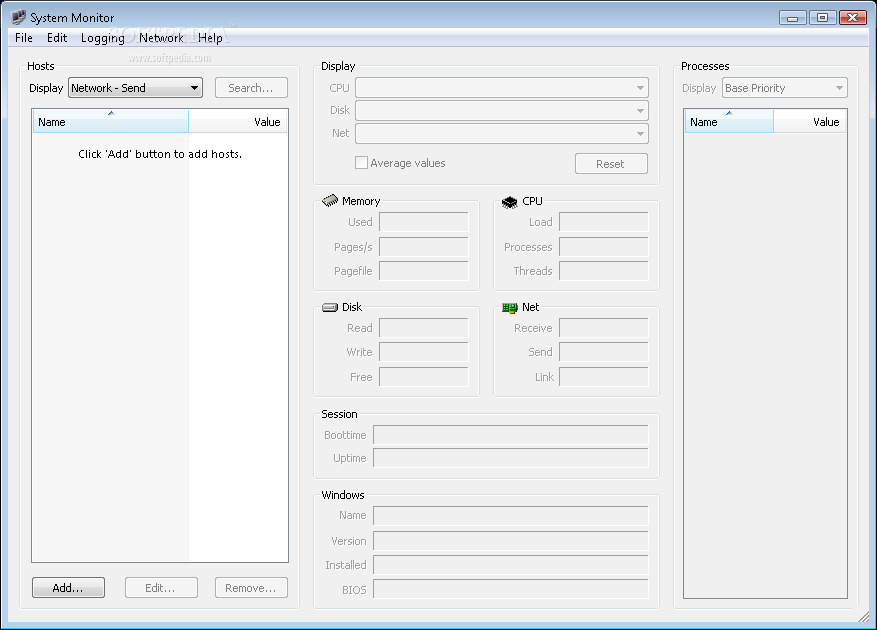Viewport: 877px width, 630px height.
Task: Click the text "Click 'Add' button to add hosts."
Action: coord(160,154)
